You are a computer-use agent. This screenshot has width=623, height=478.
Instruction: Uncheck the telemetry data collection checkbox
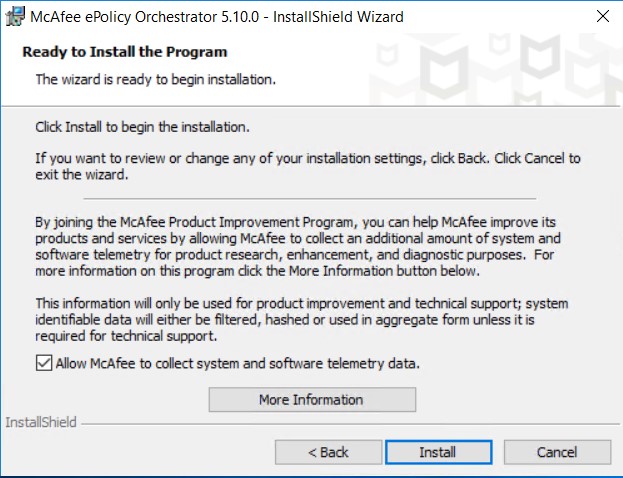coord(44,363)
